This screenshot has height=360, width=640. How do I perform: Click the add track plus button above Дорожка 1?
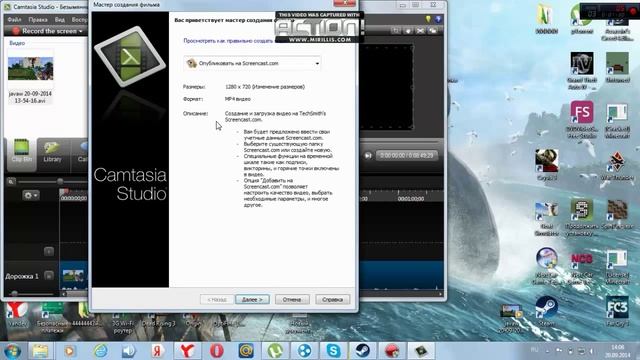pyautogui.click(x=49, y=251)
